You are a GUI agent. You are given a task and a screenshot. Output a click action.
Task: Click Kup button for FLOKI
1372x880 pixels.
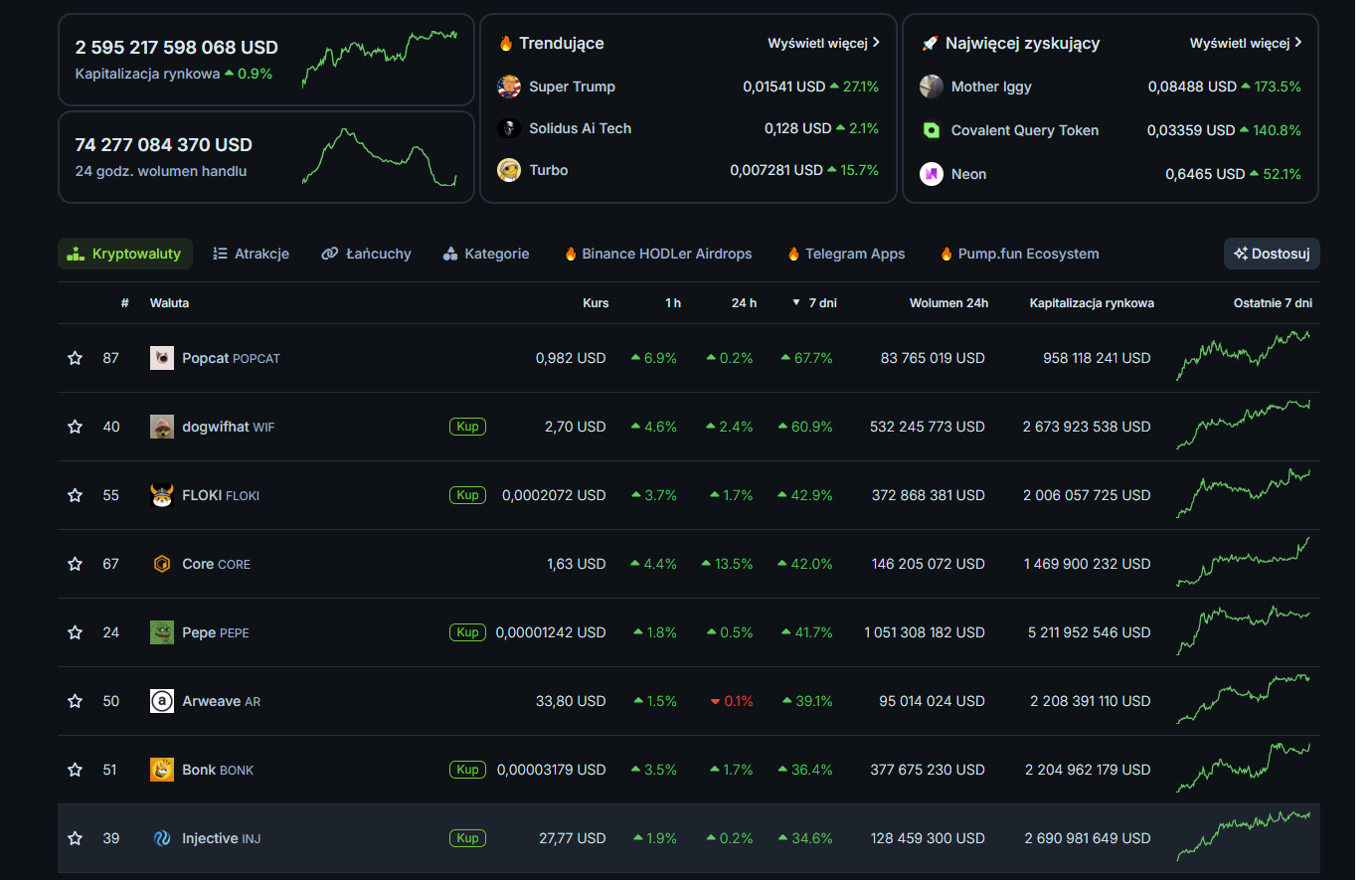click(x=467, y=495)
